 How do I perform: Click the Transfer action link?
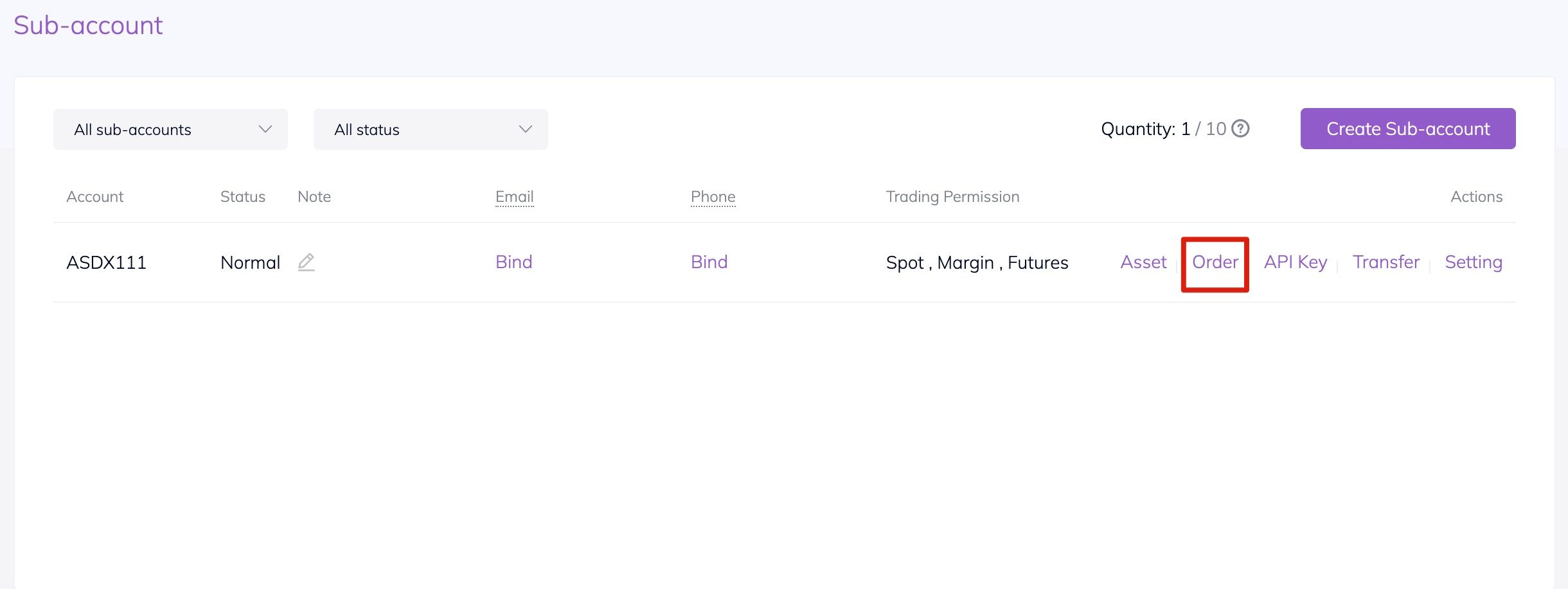1385,262
